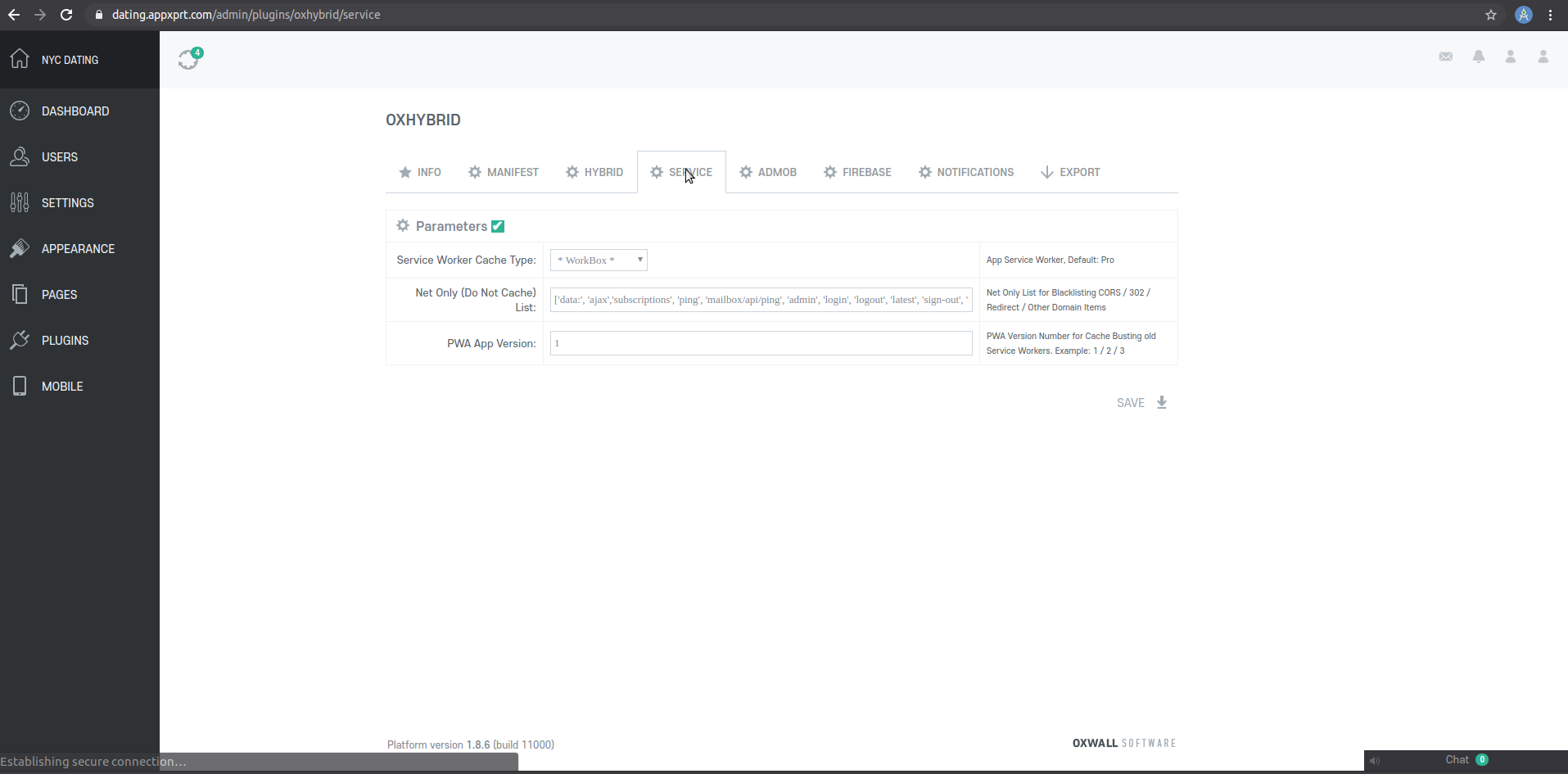Click the chat sound speaker icon
Screen dimensions: 1568x774
(x=1375, y=761)
